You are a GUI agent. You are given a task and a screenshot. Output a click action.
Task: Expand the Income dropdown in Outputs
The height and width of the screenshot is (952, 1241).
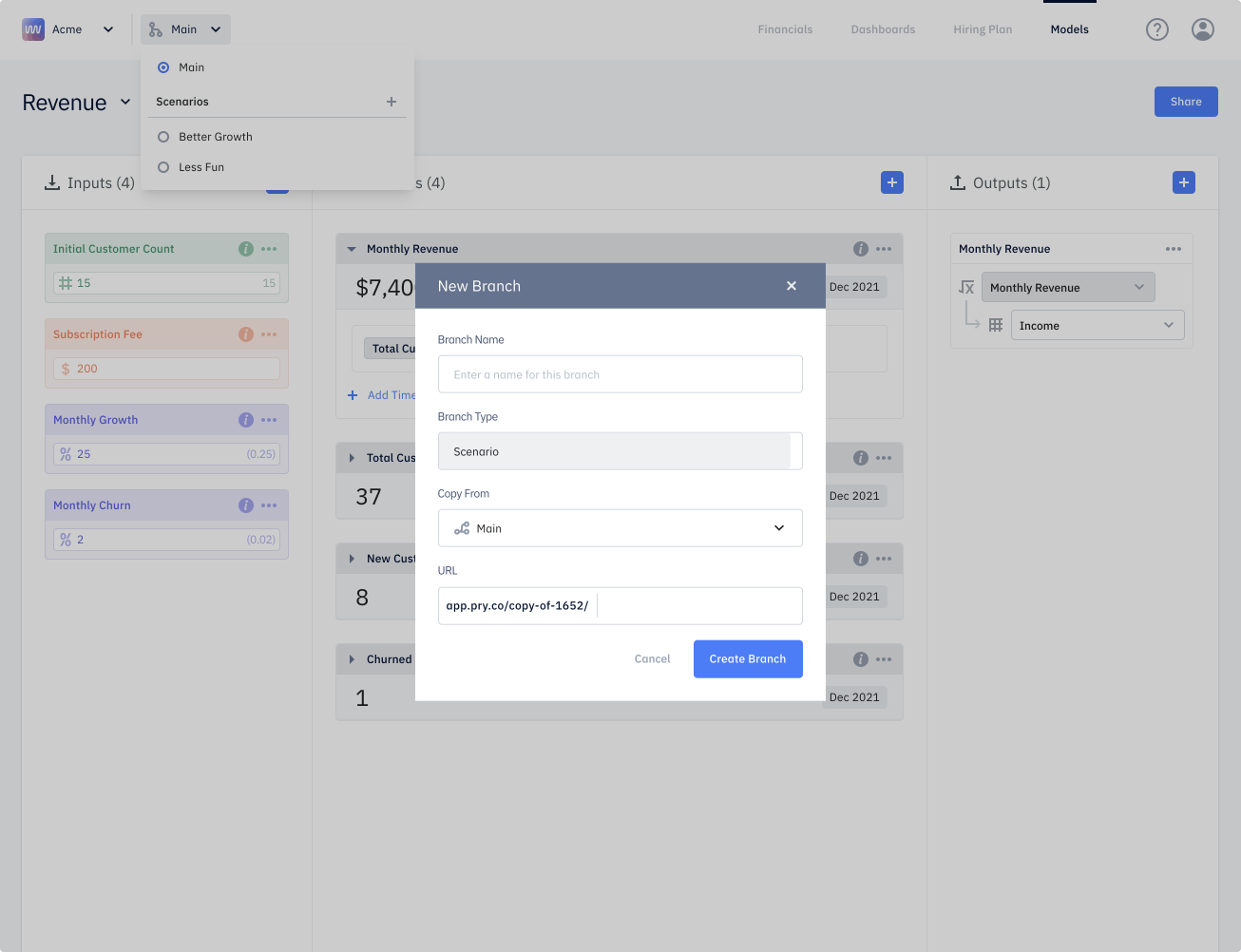(x=1097, y=326)
